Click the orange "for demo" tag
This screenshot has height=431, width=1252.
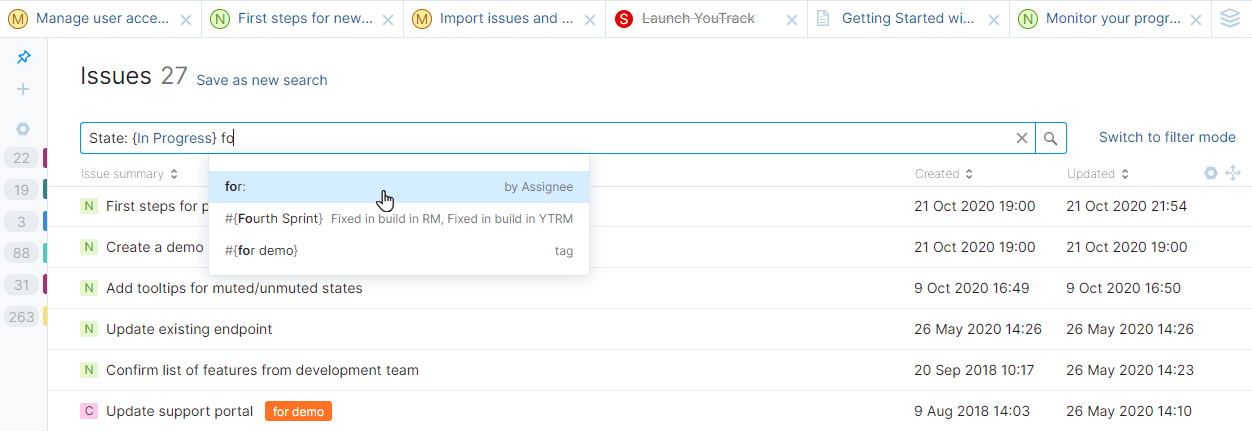pyautogui.click(x=298, y=411)
